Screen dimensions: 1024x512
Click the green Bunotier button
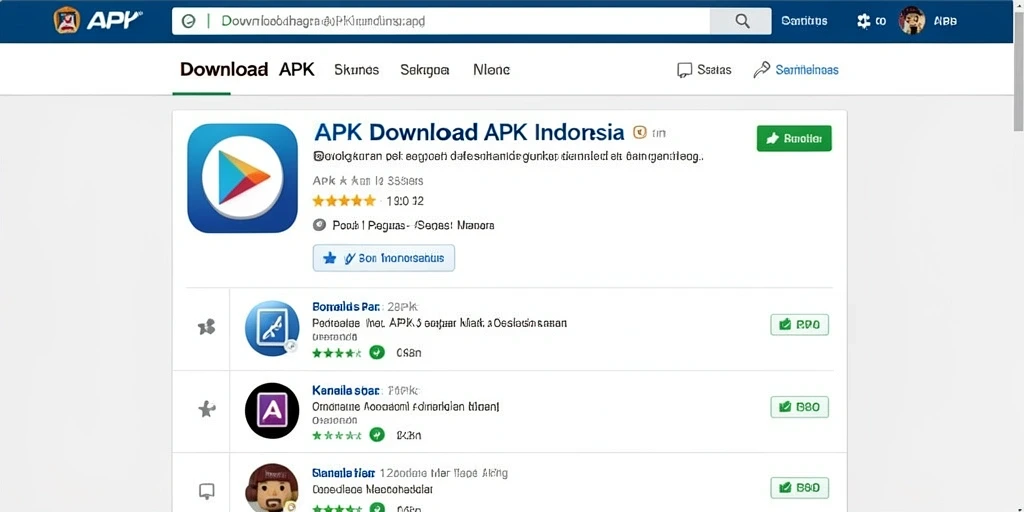point(794,138)
